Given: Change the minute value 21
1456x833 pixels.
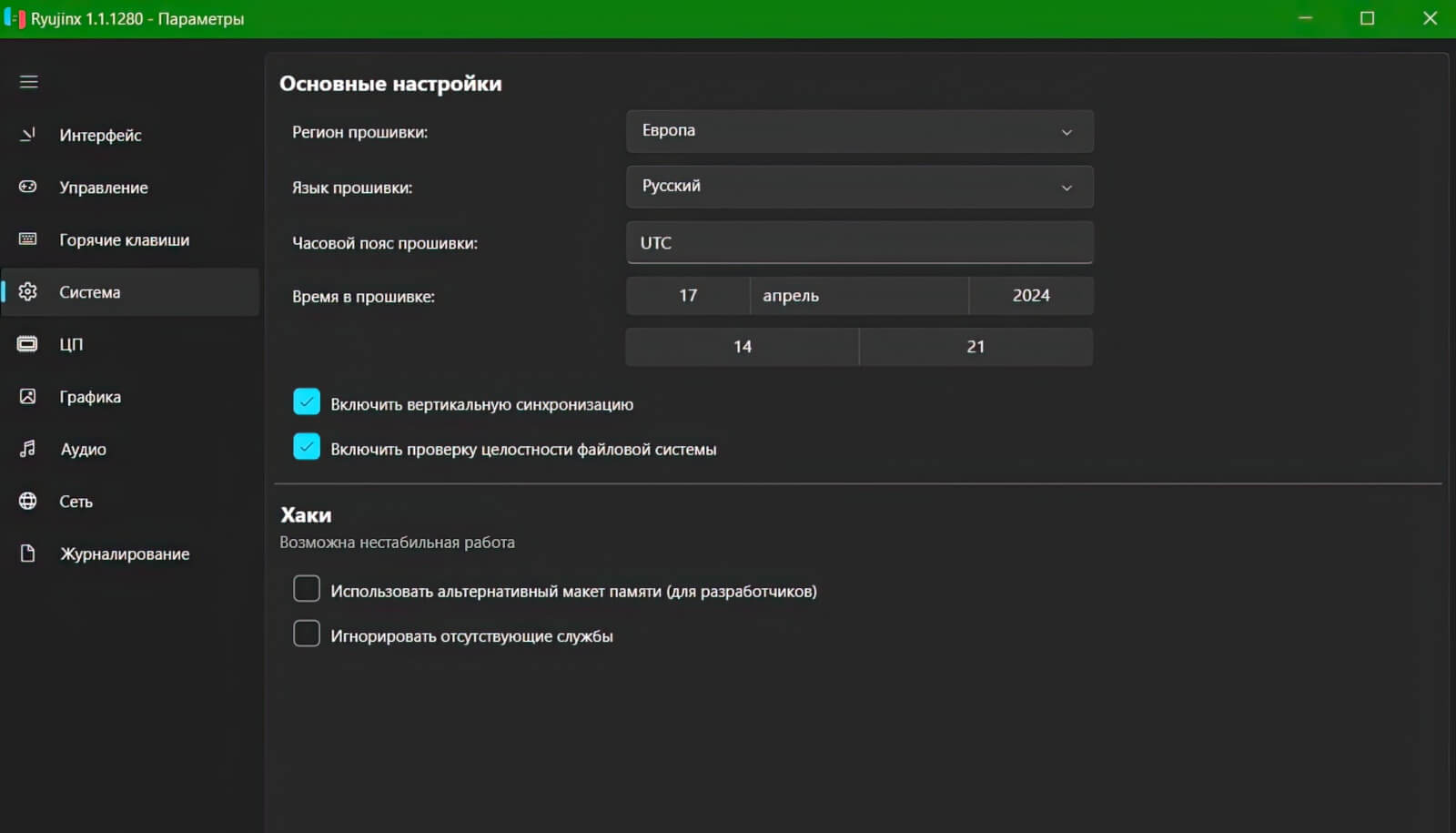Looking at the screenshot, I should pyautogui.click(x=976, y=347).
